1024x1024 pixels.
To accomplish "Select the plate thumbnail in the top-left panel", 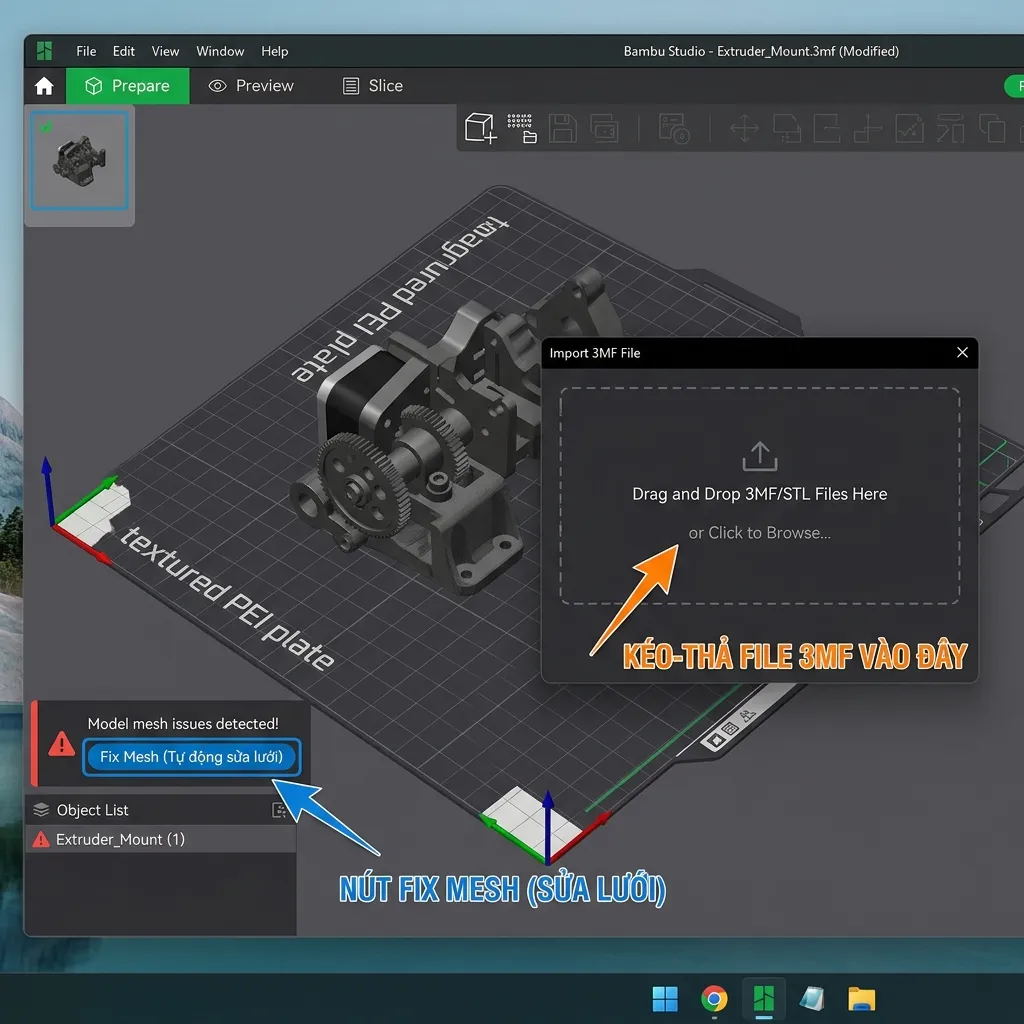I will [80, 161].
